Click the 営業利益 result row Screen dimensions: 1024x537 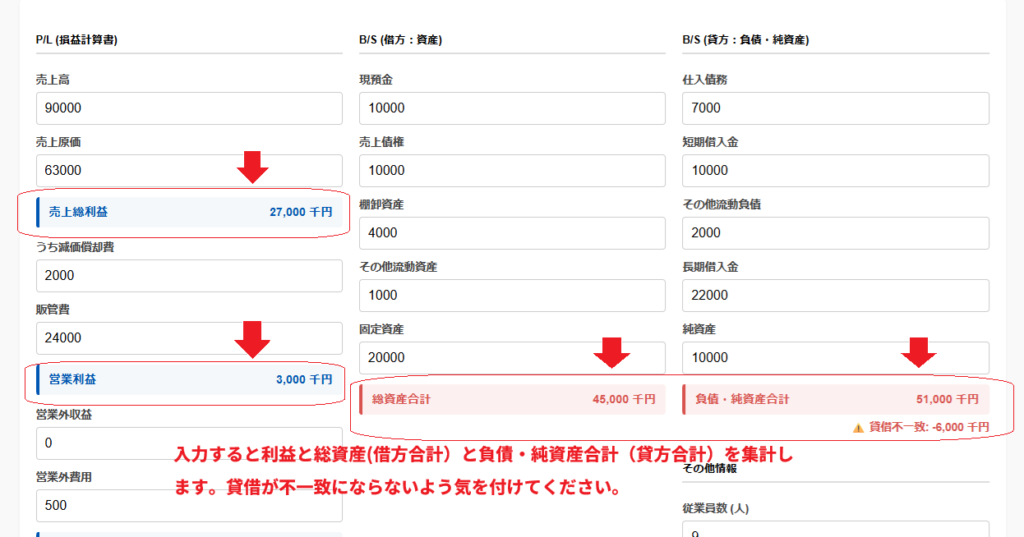pyautogui.click(x=188, y=380)
